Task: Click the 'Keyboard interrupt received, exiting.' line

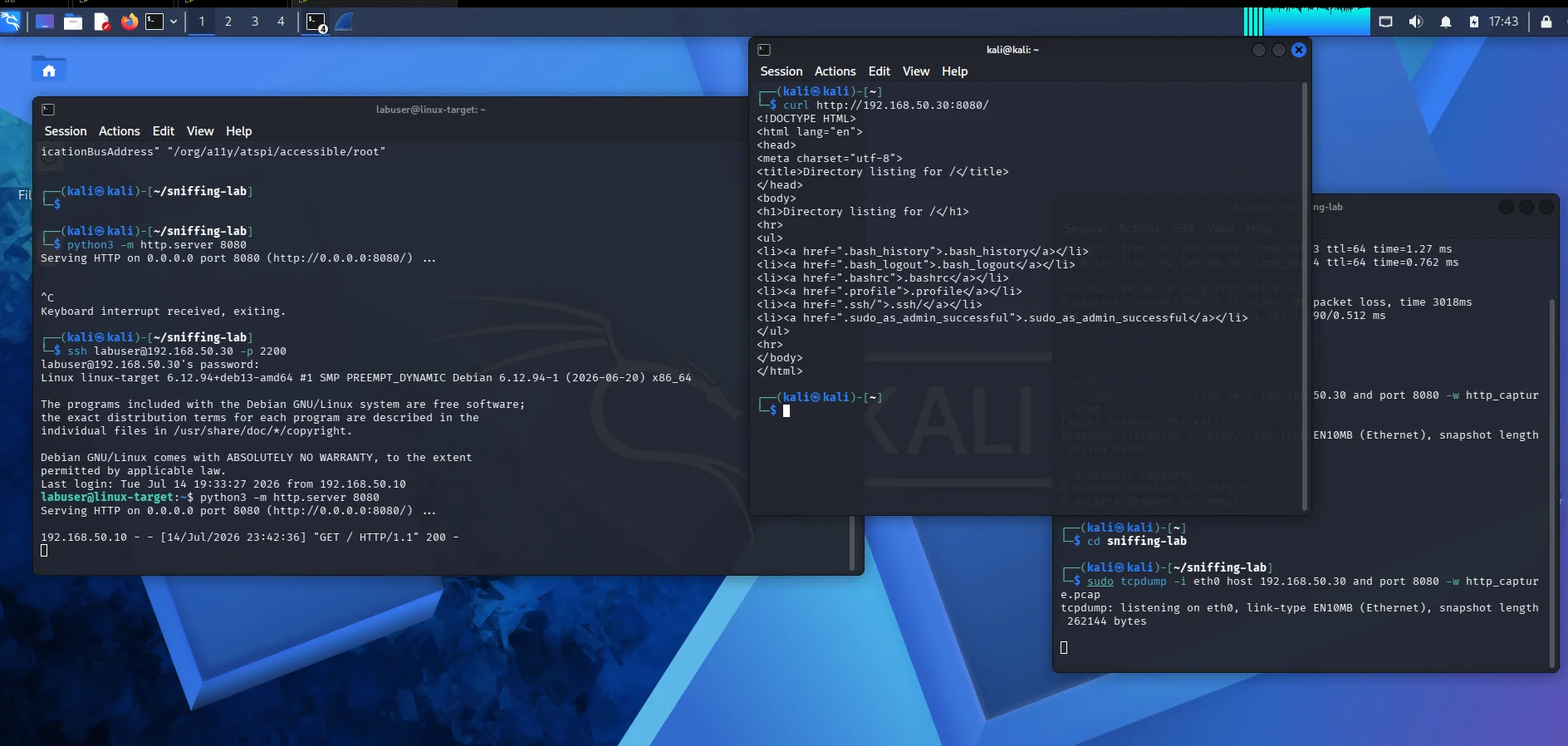Action: (163, 312)
